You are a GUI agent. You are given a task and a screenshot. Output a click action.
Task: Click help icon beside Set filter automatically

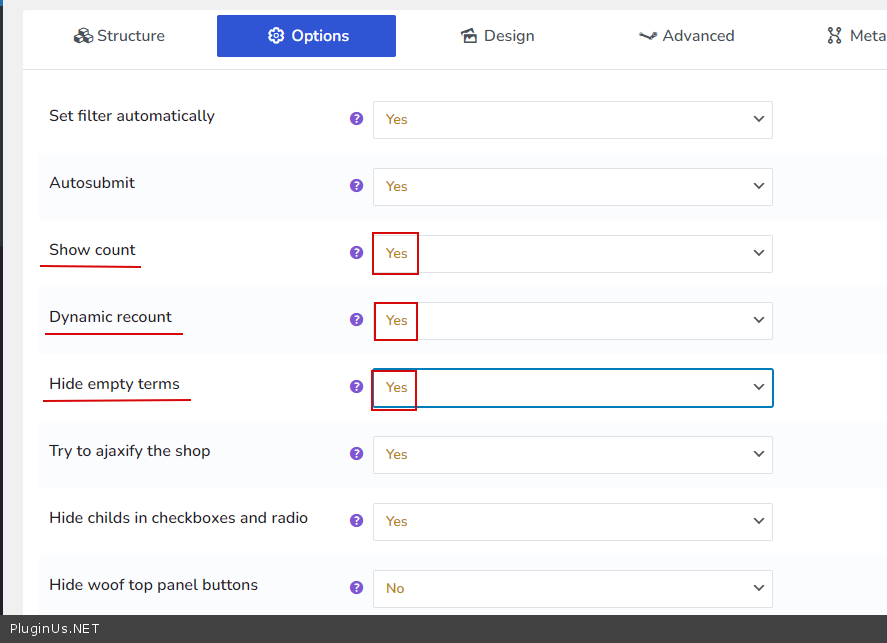tap(356, 118)
